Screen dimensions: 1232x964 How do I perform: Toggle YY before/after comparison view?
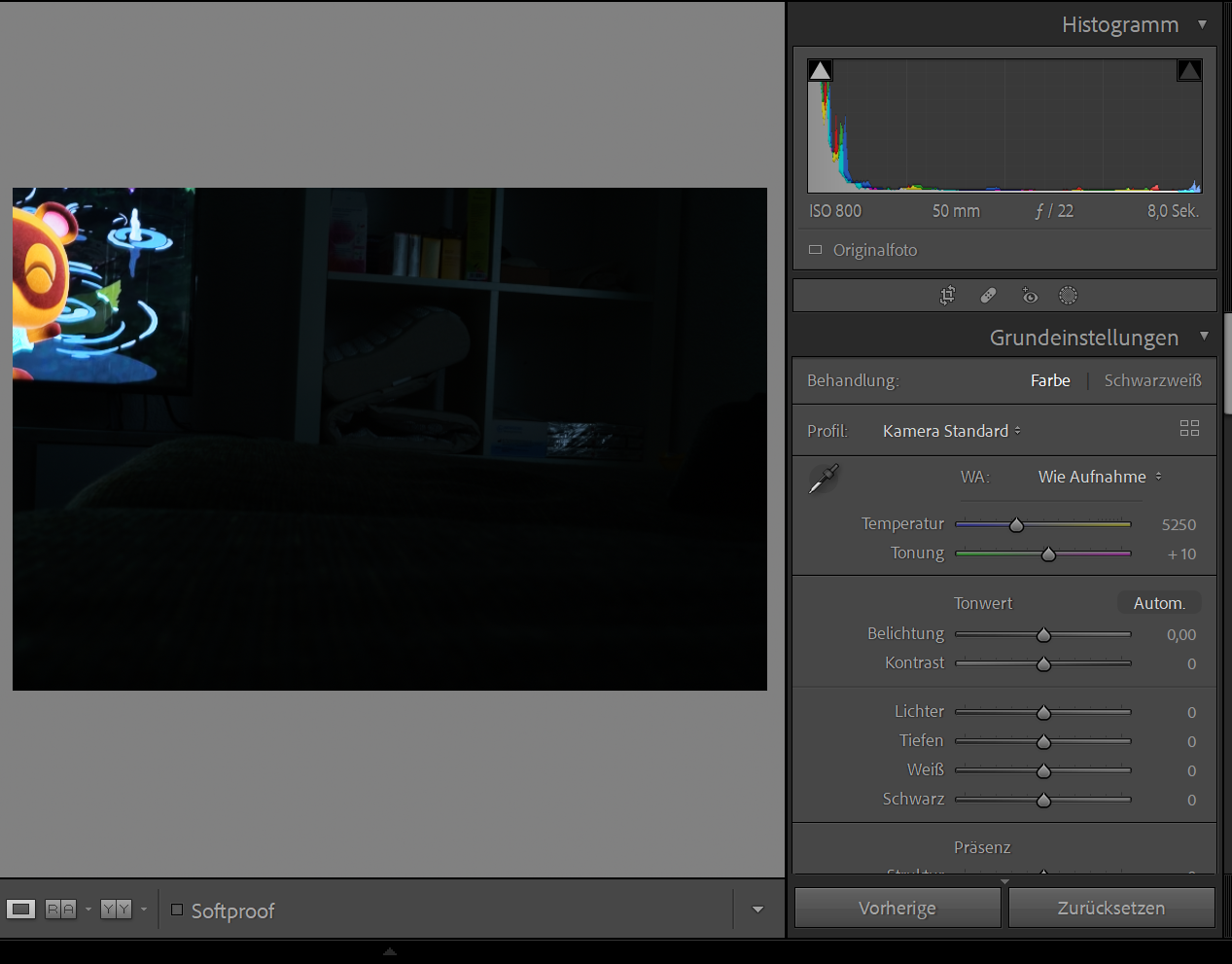[x=116, y=910]
